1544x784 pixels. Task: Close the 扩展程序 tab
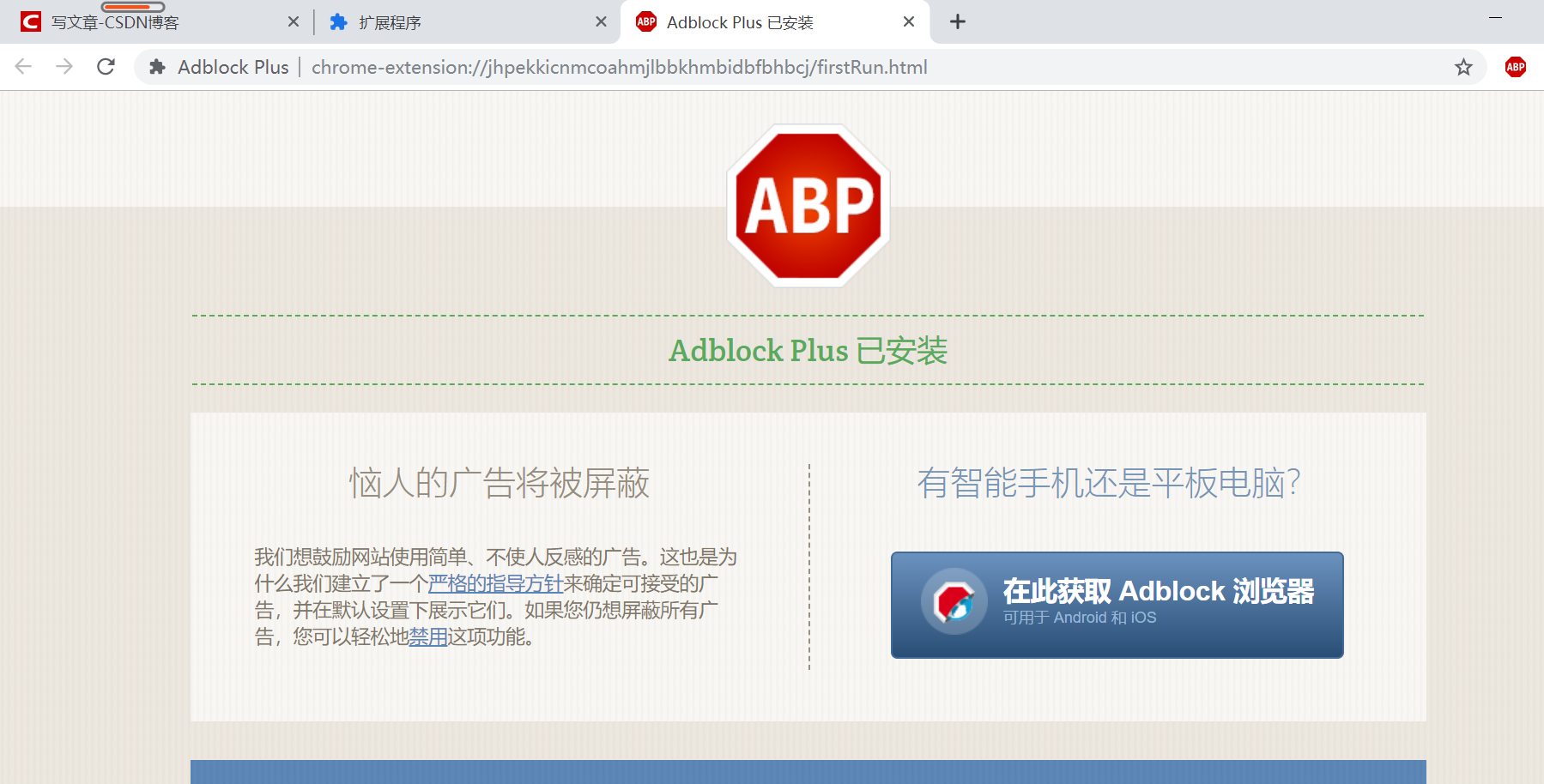(601, 22)
